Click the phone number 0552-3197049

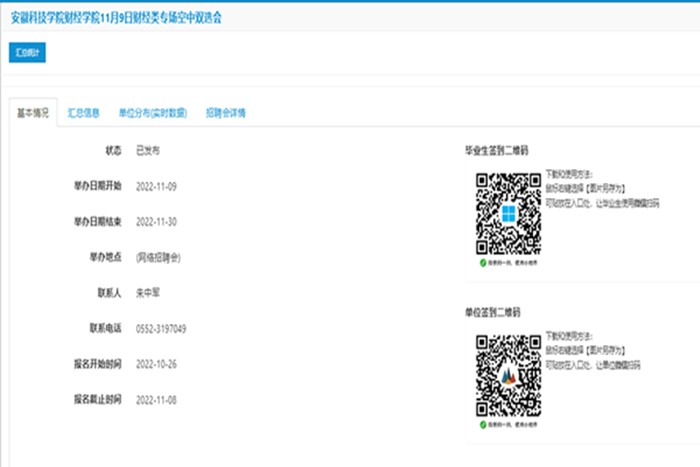tap(162, 328)
